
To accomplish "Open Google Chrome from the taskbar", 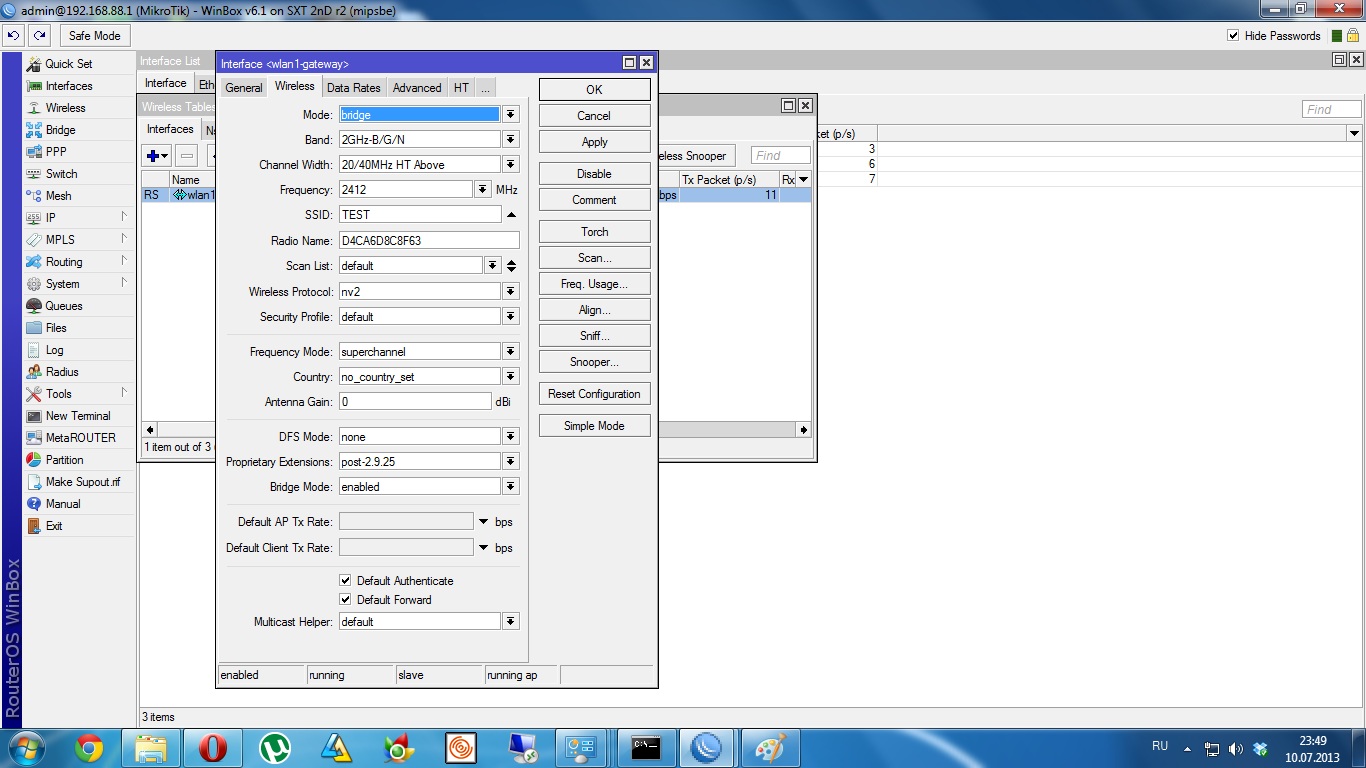I will 88,748.
